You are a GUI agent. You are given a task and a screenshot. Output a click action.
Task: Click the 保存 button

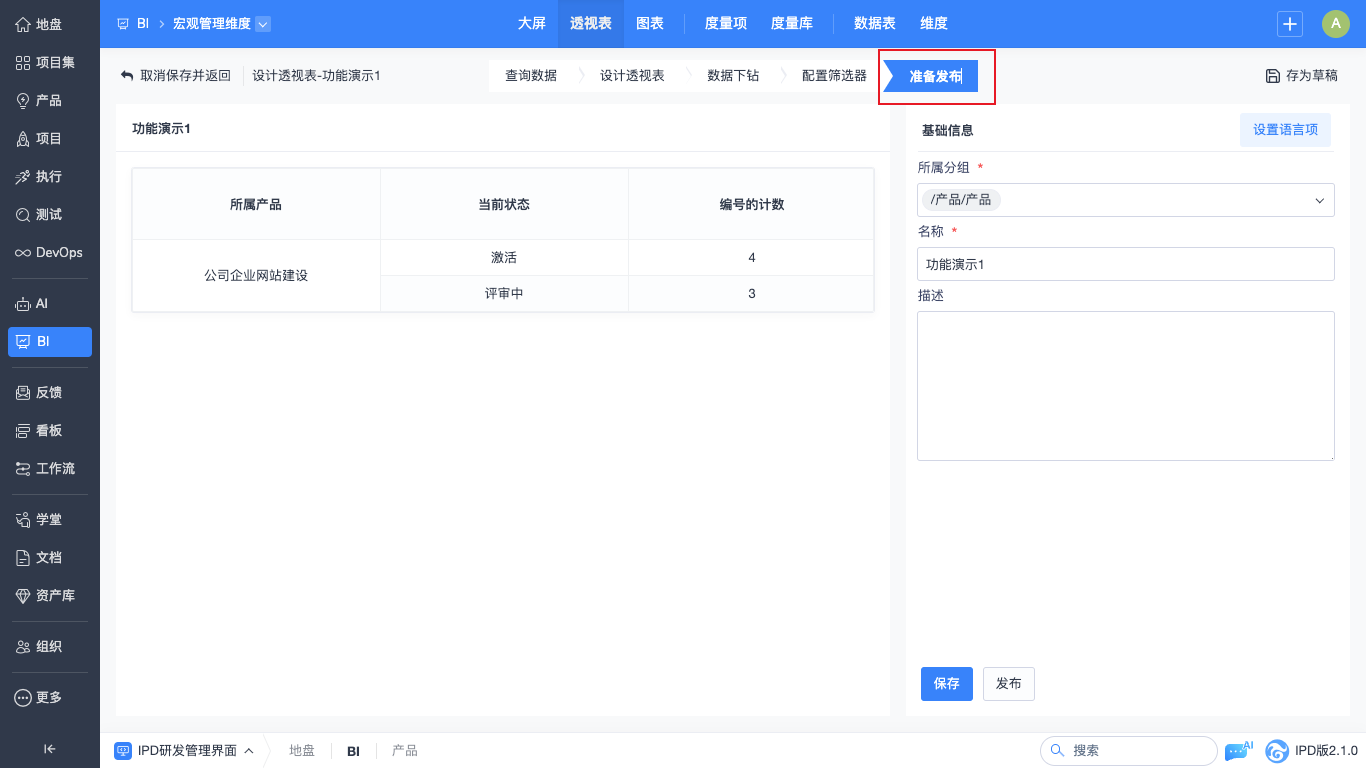pyautogui.click(x=946, y=684)
